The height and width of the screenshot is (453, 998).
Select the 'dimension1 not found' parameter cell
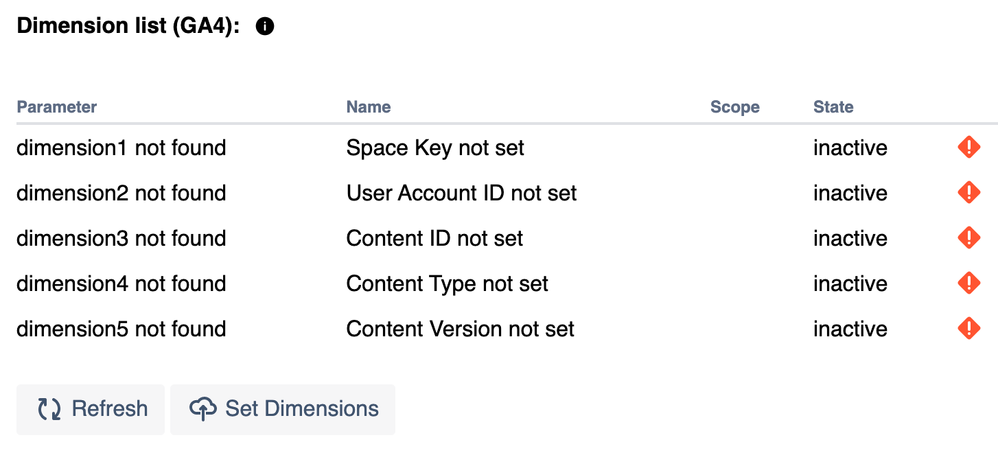[x=121, y=148]
